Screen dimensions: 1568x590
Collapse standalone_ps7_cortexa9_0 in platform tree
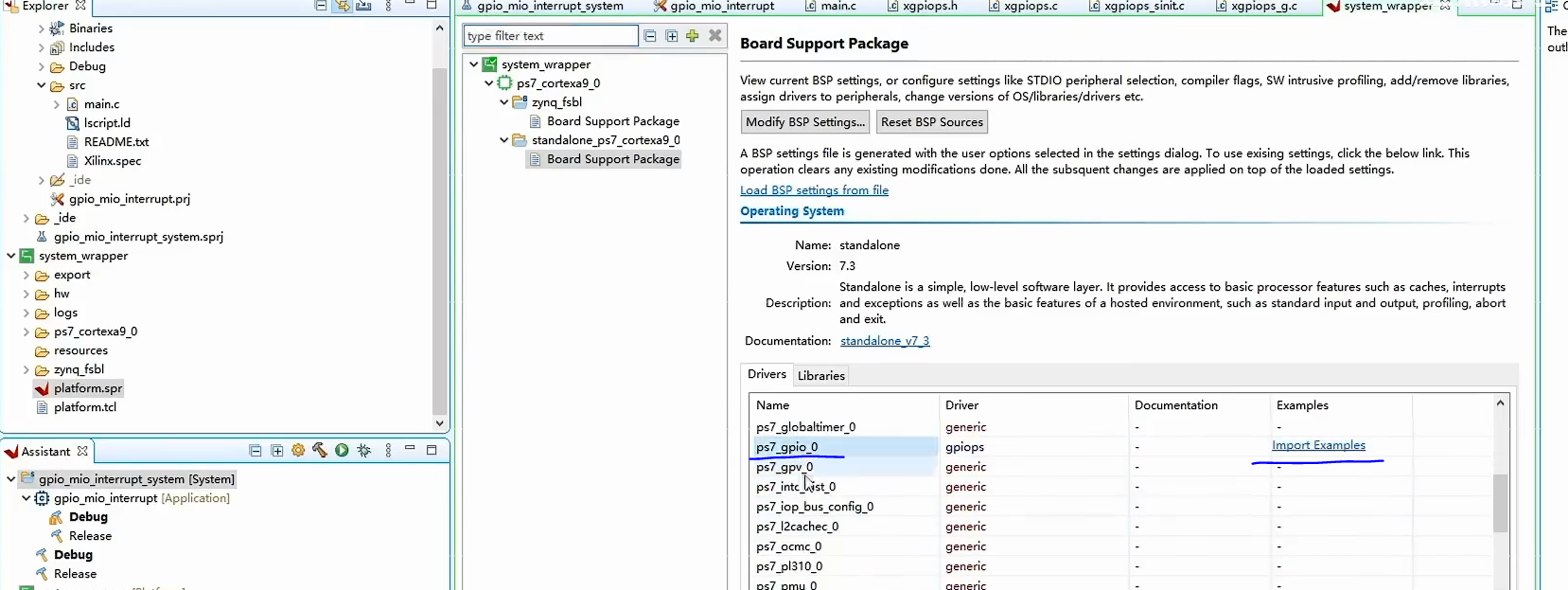(x=504, y=140)
